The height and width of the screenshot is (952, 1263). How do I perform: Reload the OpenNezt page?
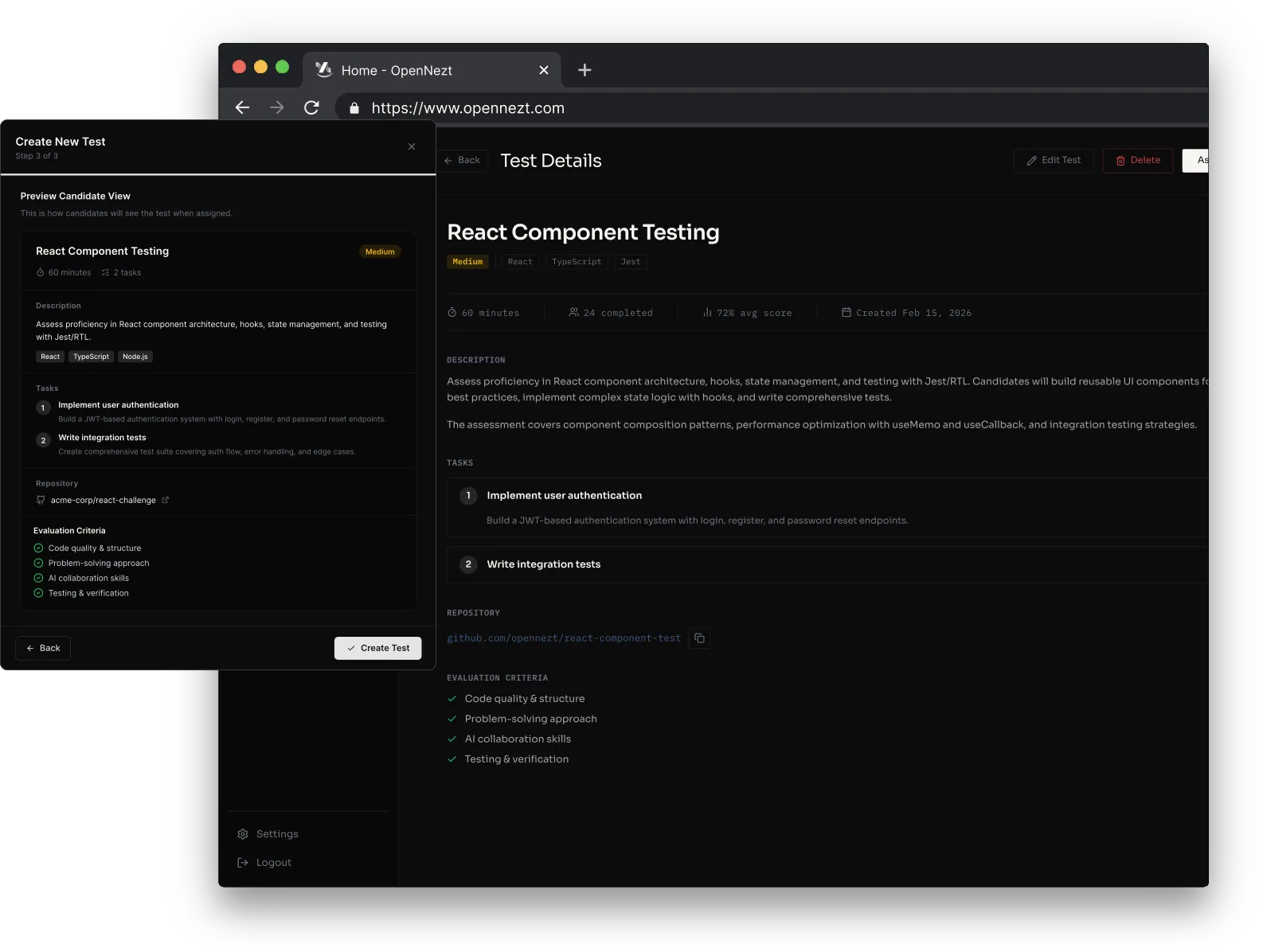pos(311,107)
